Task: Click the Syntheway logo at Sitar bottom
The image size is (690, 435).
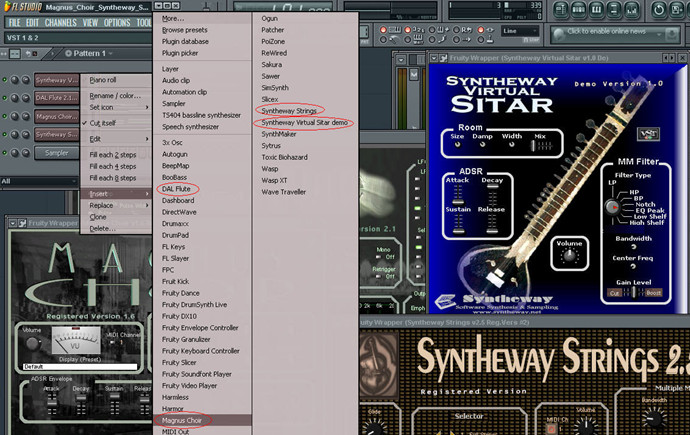Action: click(x=445, y=302)
